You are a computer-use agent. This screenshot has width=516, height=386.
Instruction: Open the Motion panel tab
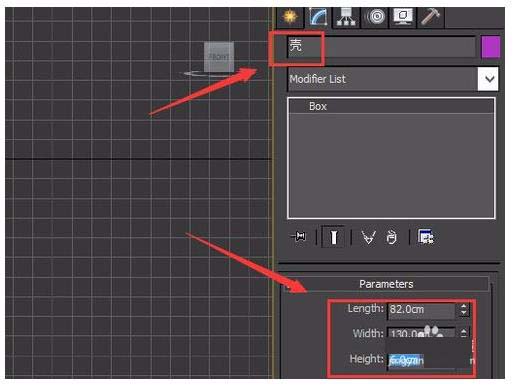pyautogui.click(x=375, y=17)
